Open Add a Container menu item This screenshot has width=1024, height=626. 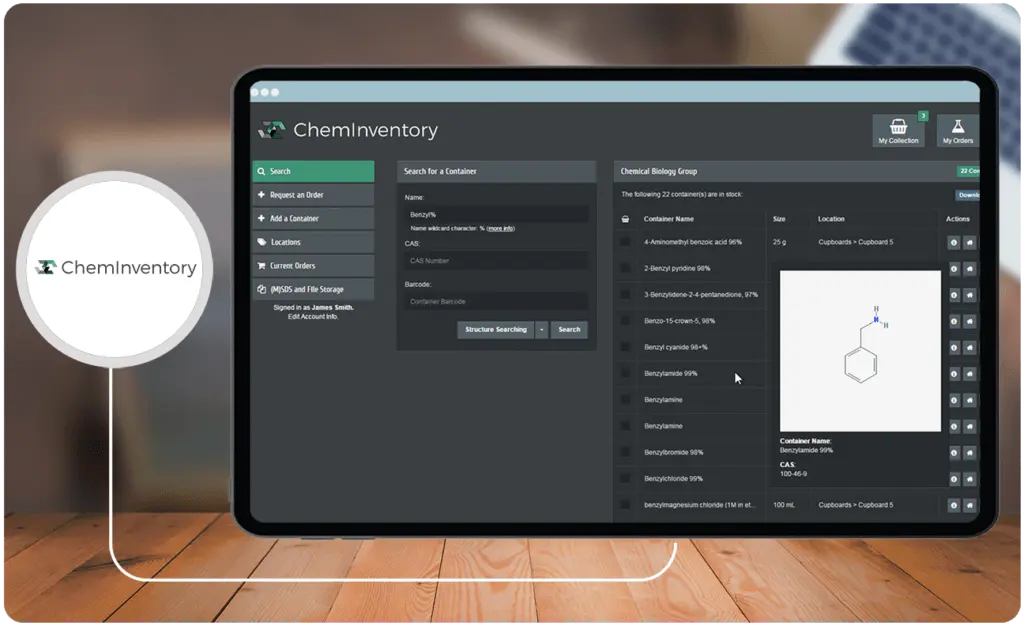(x=313, y=219)
